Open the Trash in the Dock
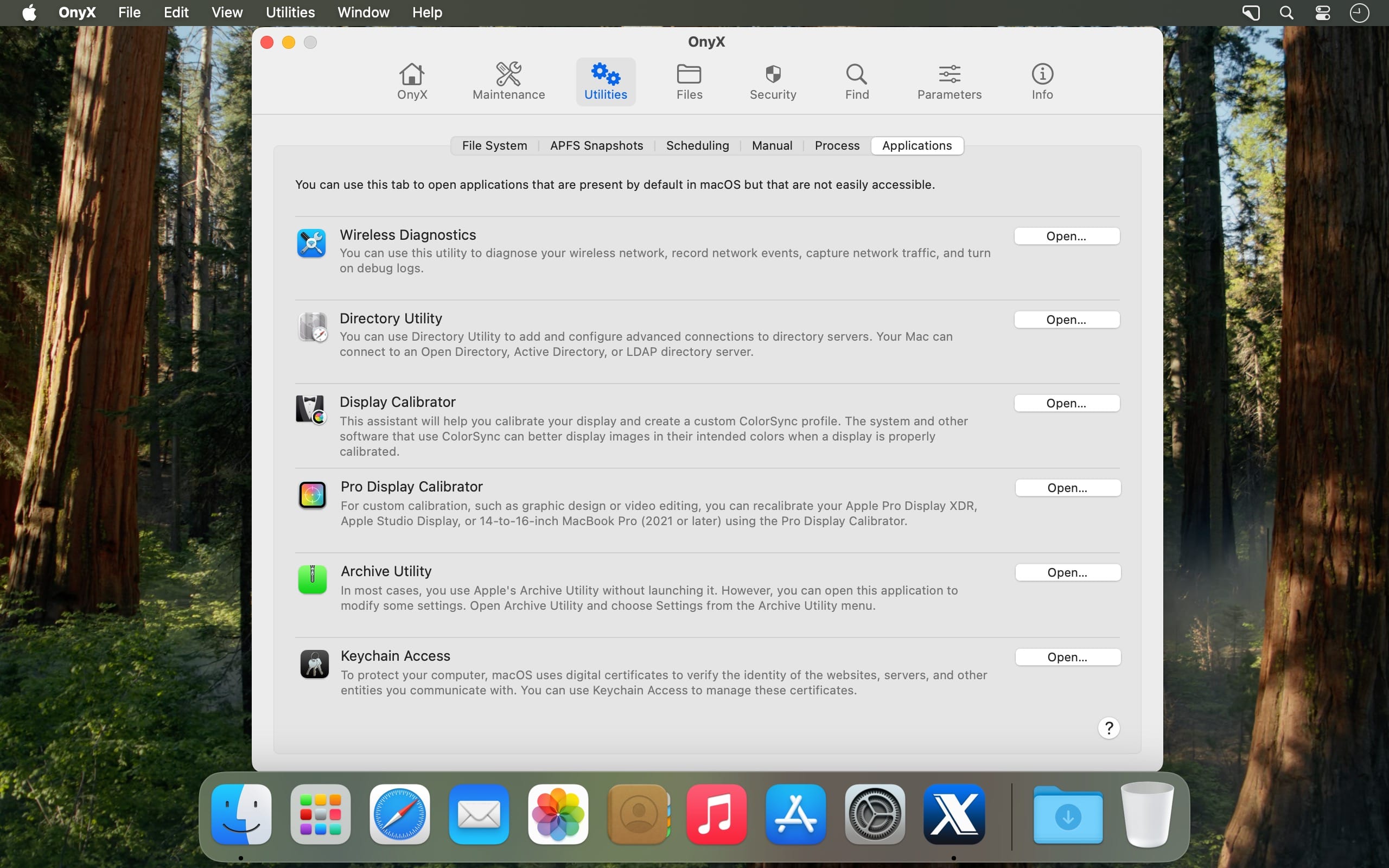 pyautogui.click(x=1147, y=814)
